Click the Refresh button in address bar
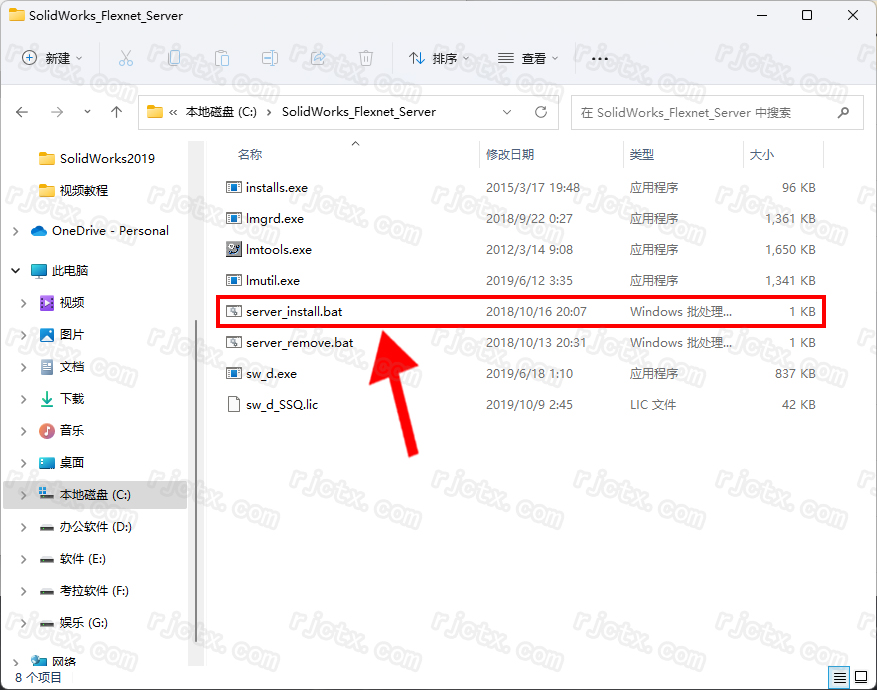The width and height of the screenshot is (877, 690). pos(541,112)
